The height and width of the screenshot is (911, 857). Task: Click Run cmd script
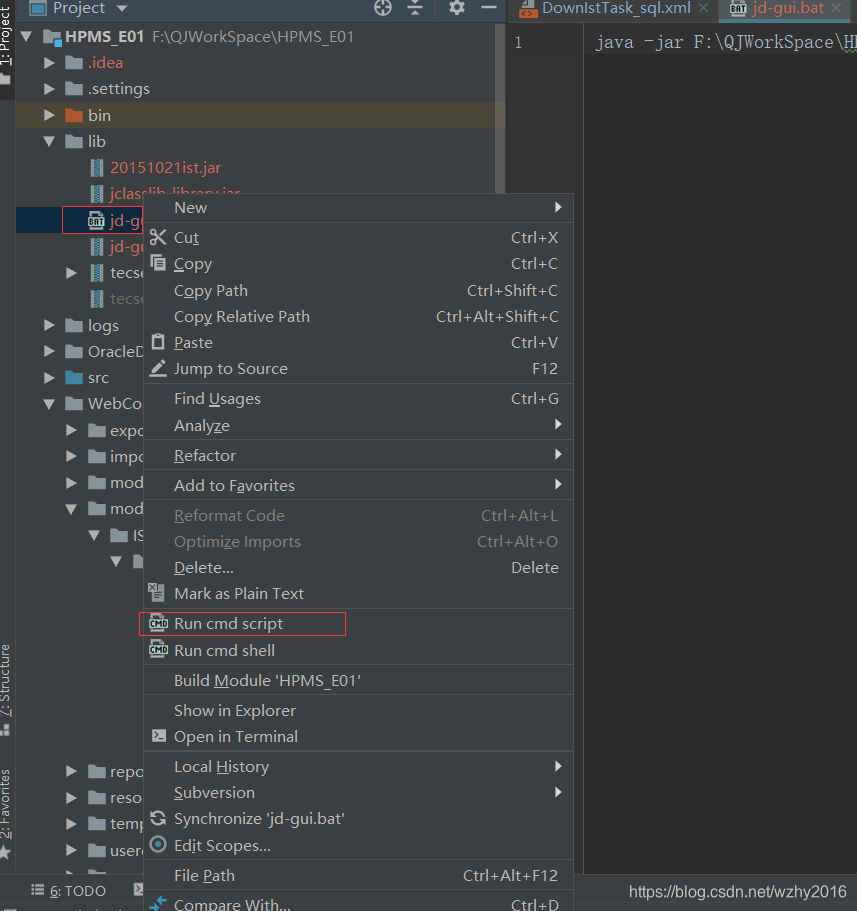358,624
